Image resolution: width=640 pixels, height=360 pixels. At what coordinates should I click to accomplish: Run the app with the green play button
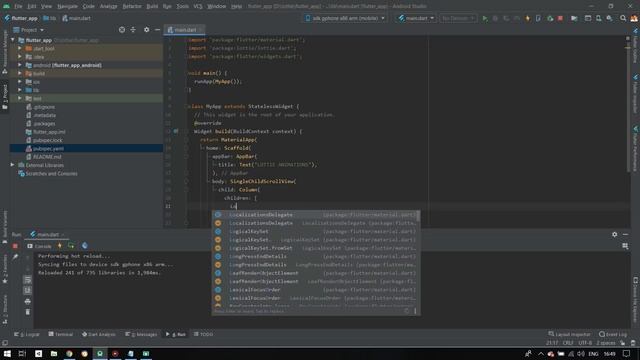pos(485,18)
